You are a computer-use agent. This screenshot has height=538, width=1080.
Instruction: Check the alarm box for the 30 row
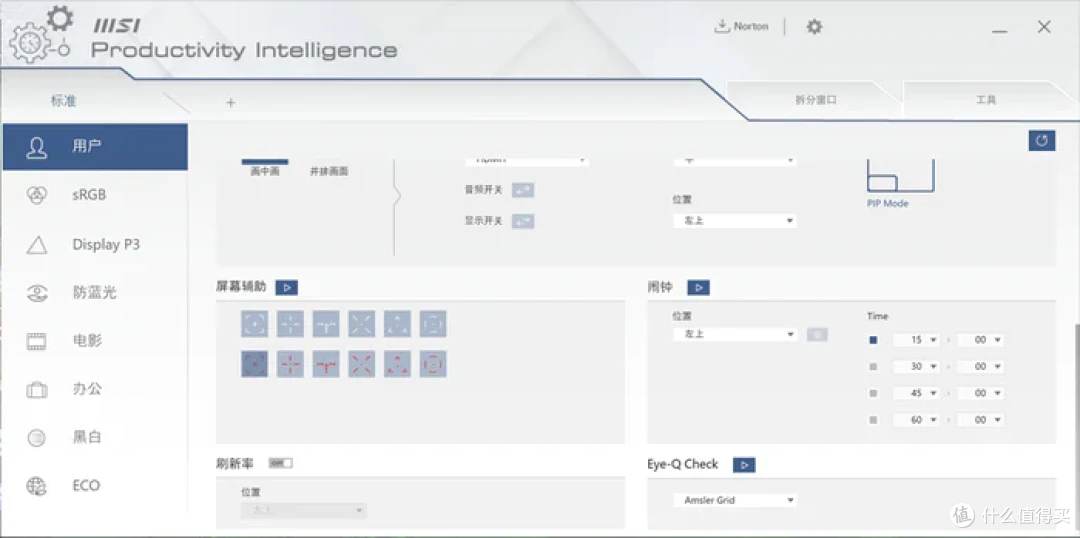click(x=873, y=367)
